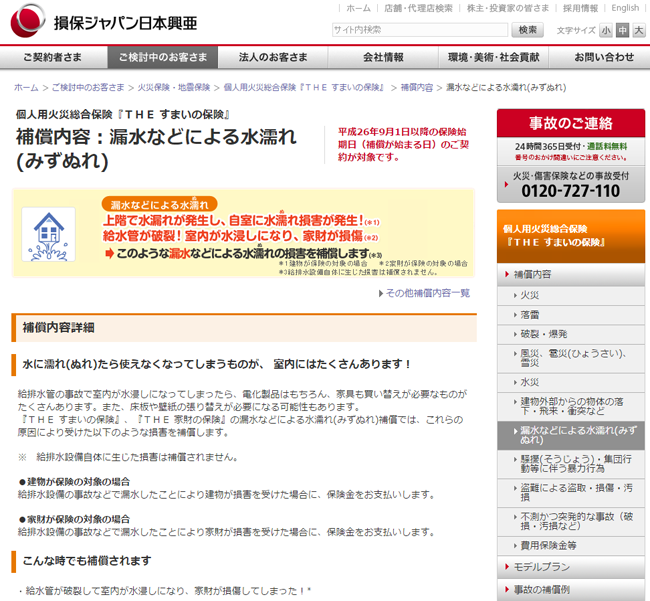This screenshot has width=650, height=601.
Task: Open 破裂・爆発 sidebar item
Action: click(x=571, y=334)
